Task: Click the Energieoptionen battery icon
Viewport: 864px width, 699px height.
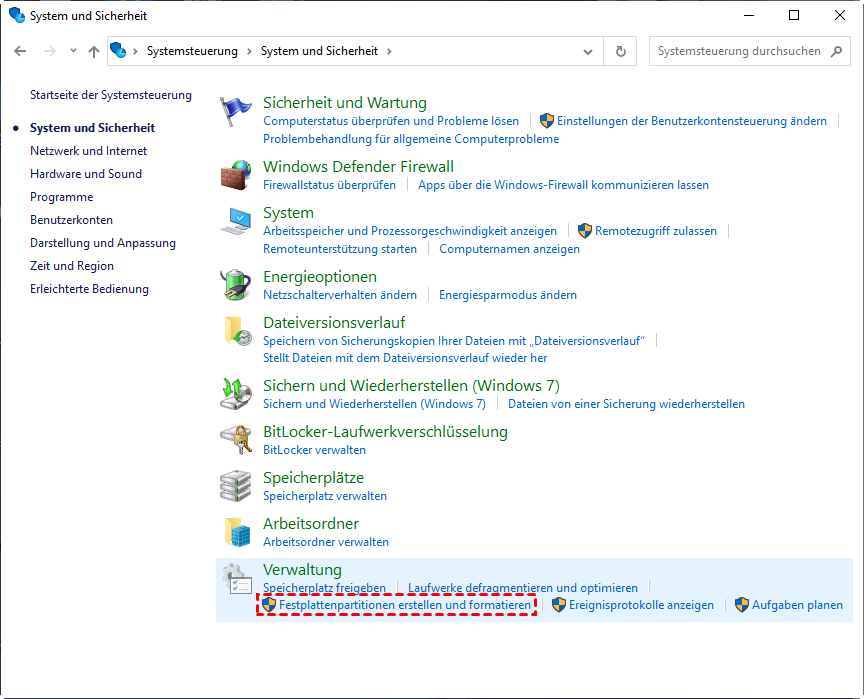Action: coord(236,284)
